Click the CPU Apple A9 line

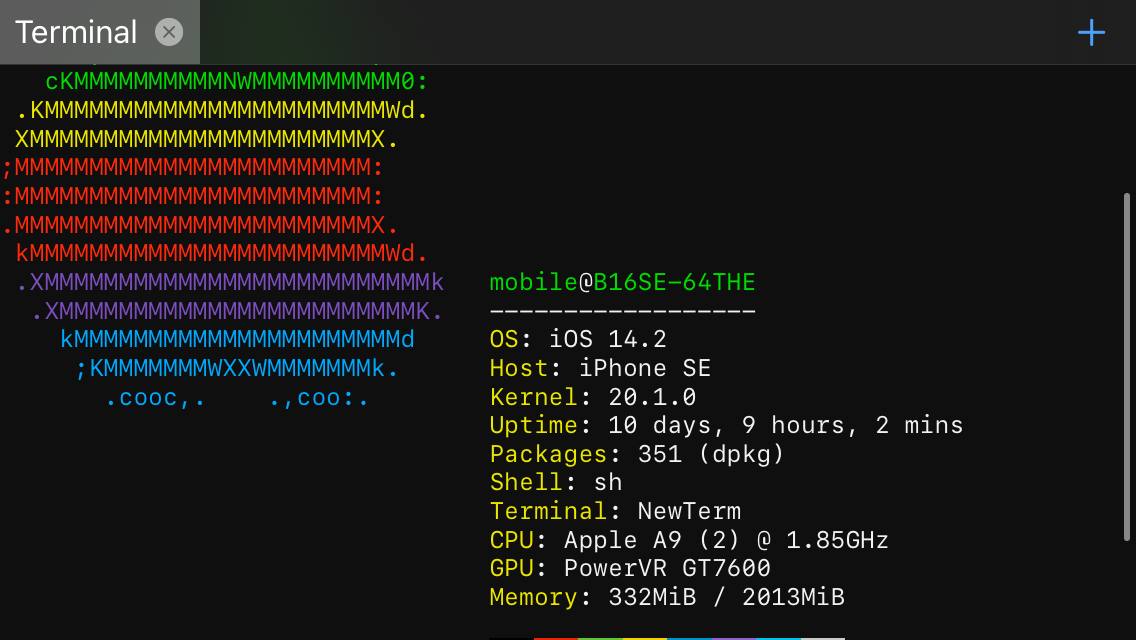(689, 541)
